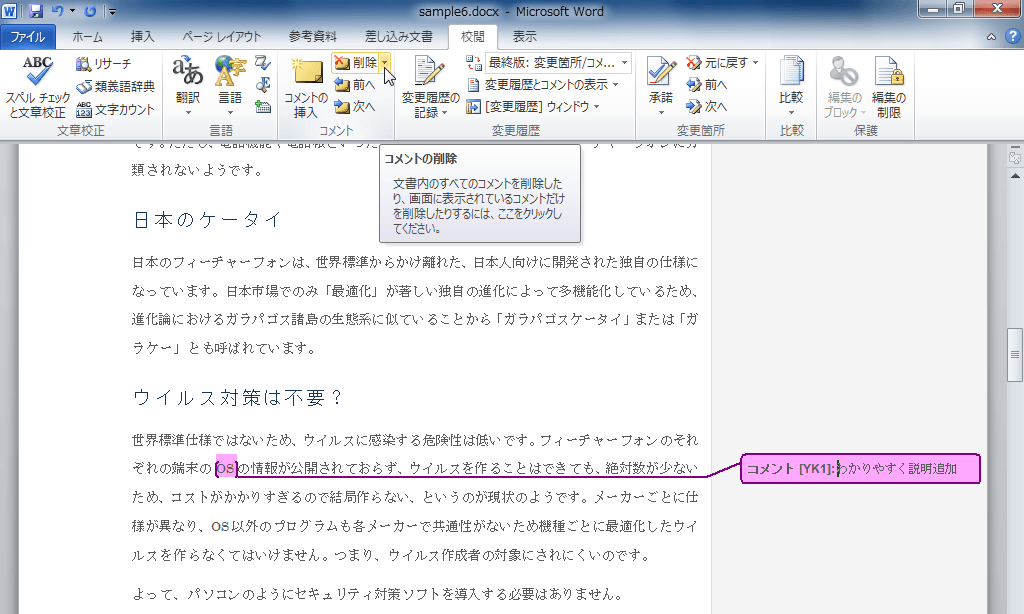Open the 元に戻す dropdown arrow
1024x614 pixels.
point(756,63)
